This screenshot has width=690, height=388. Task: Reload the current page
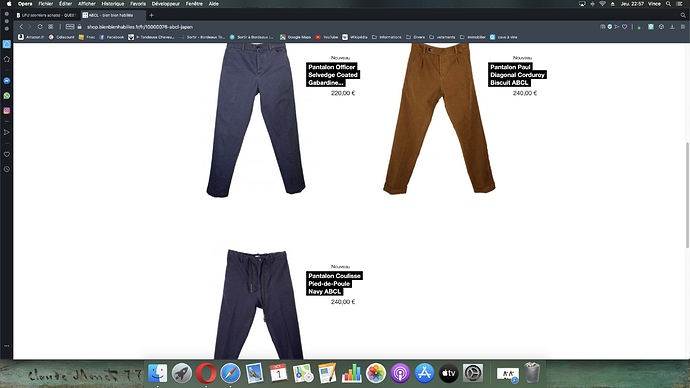(40, 27)
